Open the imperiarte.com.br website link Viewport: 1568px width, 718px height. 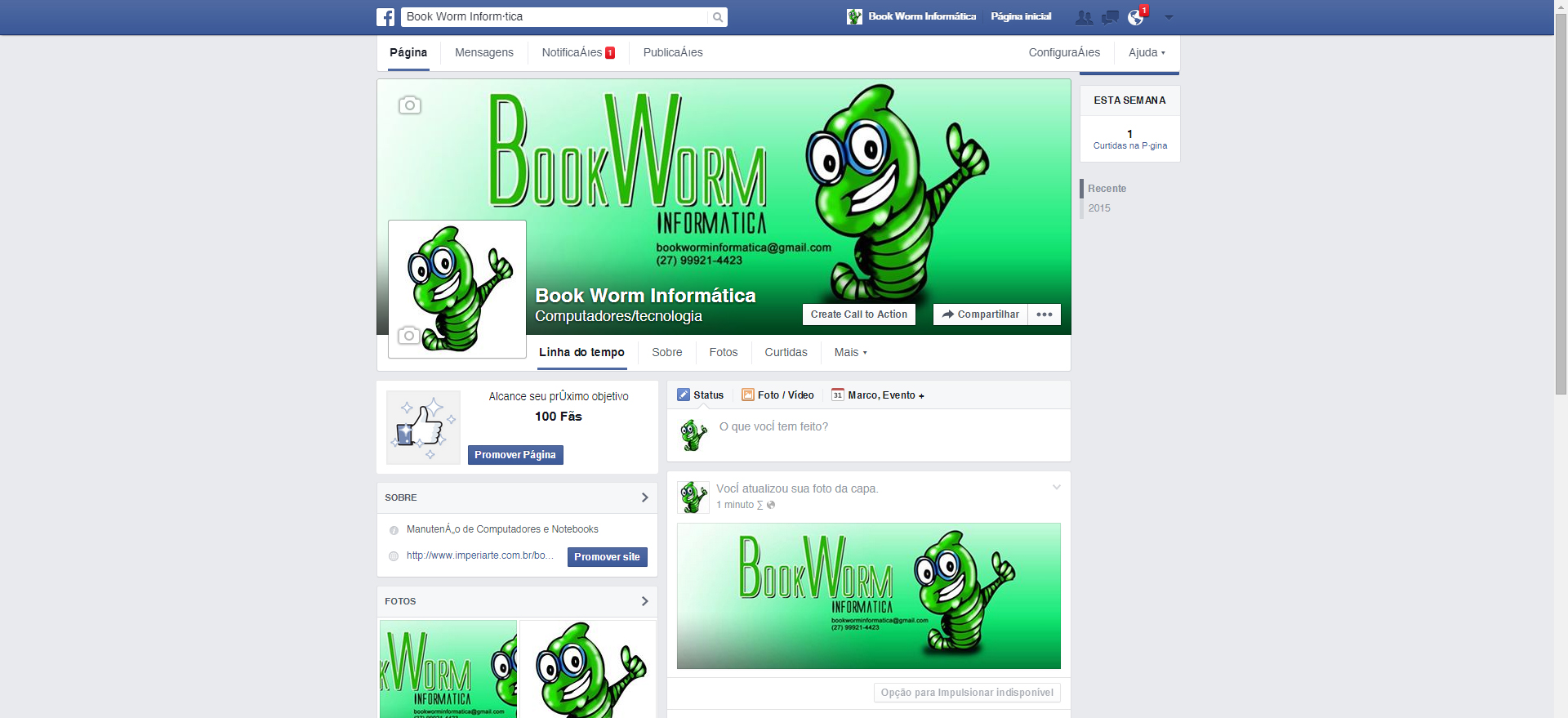(479, 555)
